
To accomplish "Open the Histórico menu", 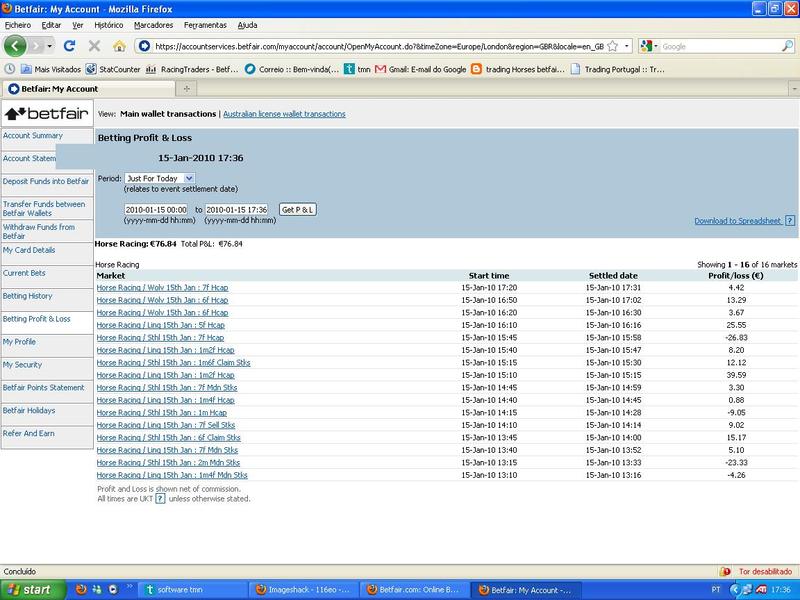I will coord(109,25).
